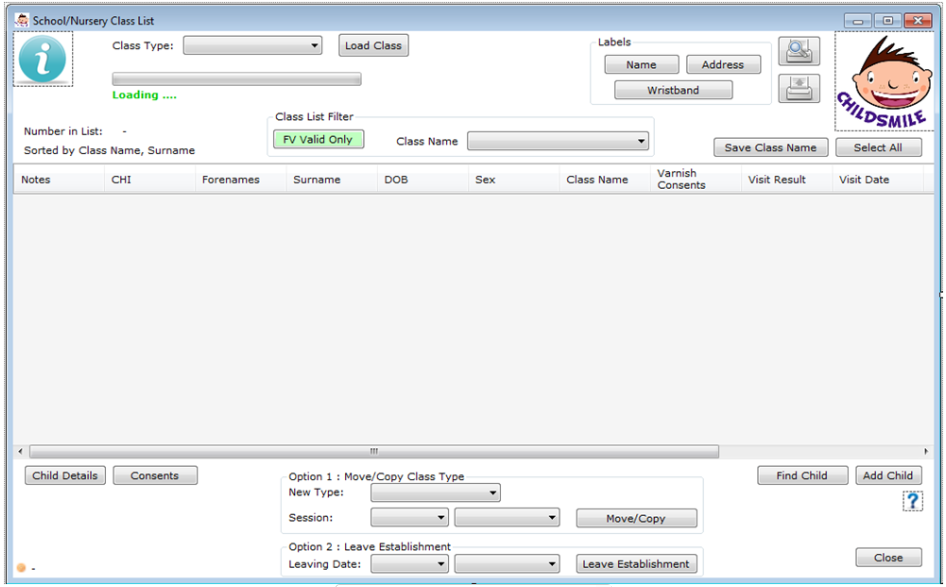Click the printer icon button

[798, 89]
